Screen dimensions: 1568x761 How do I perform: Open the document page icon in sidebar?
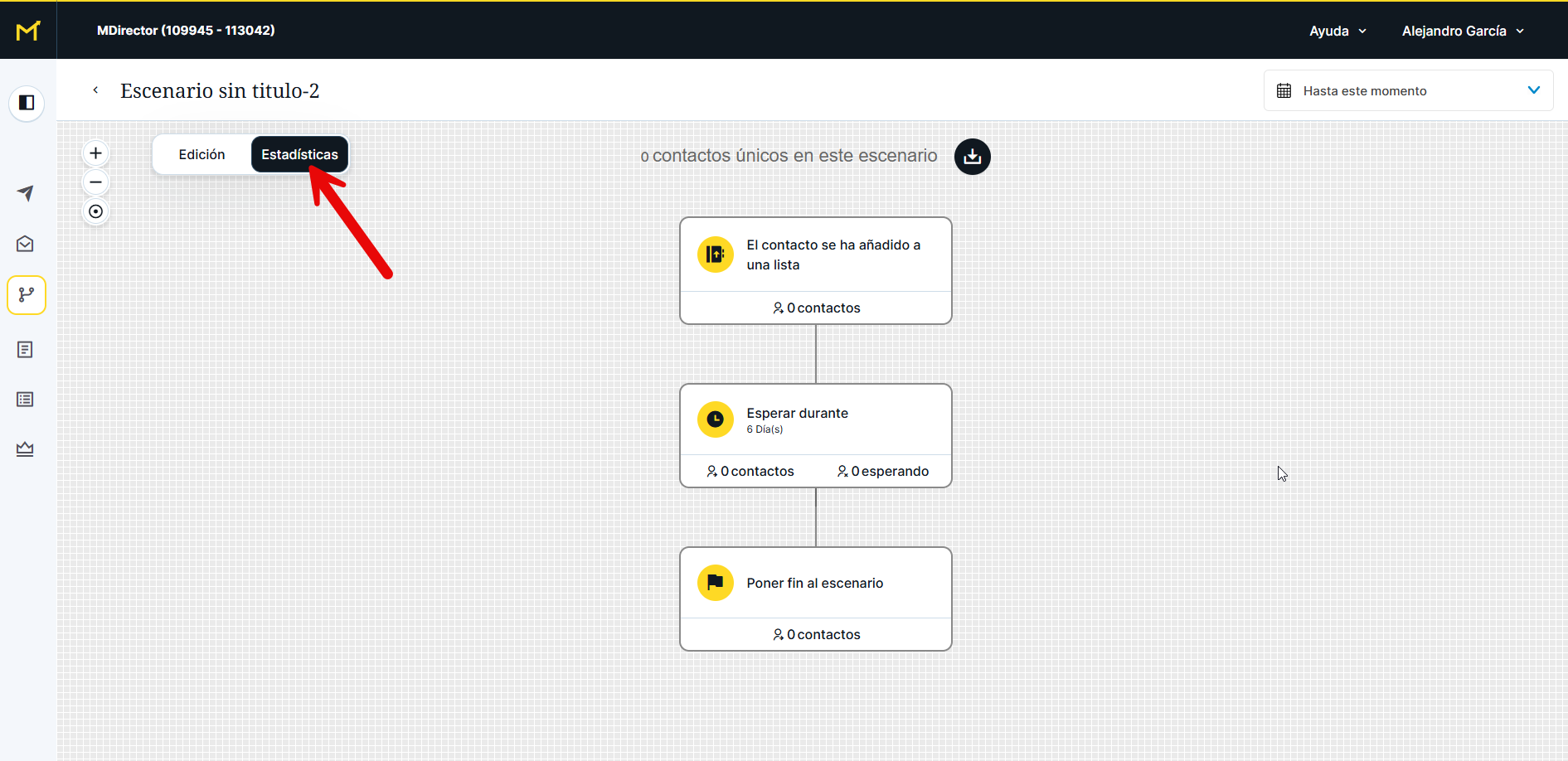(26, 350)
